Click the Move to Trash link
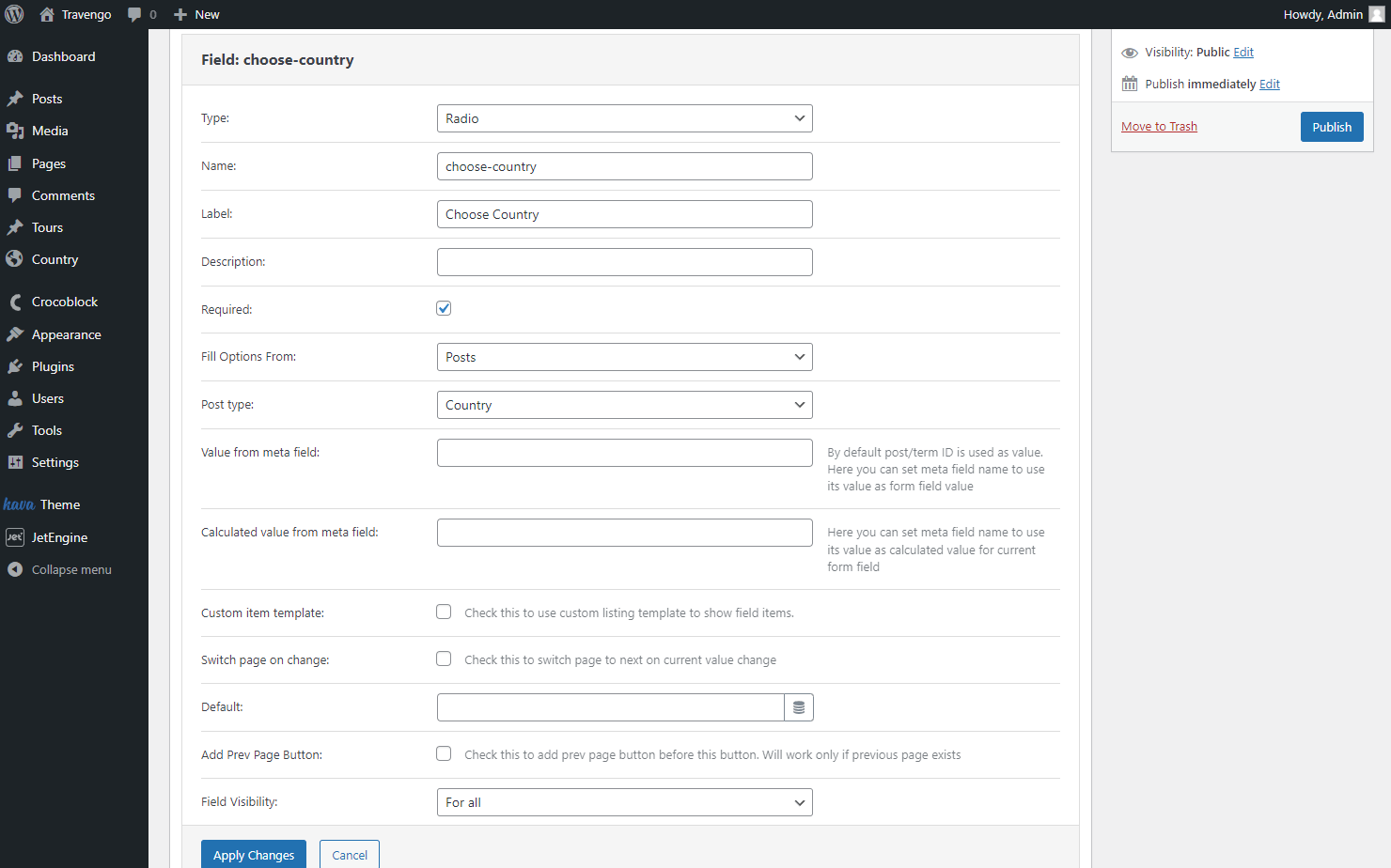 [1159, 127]
